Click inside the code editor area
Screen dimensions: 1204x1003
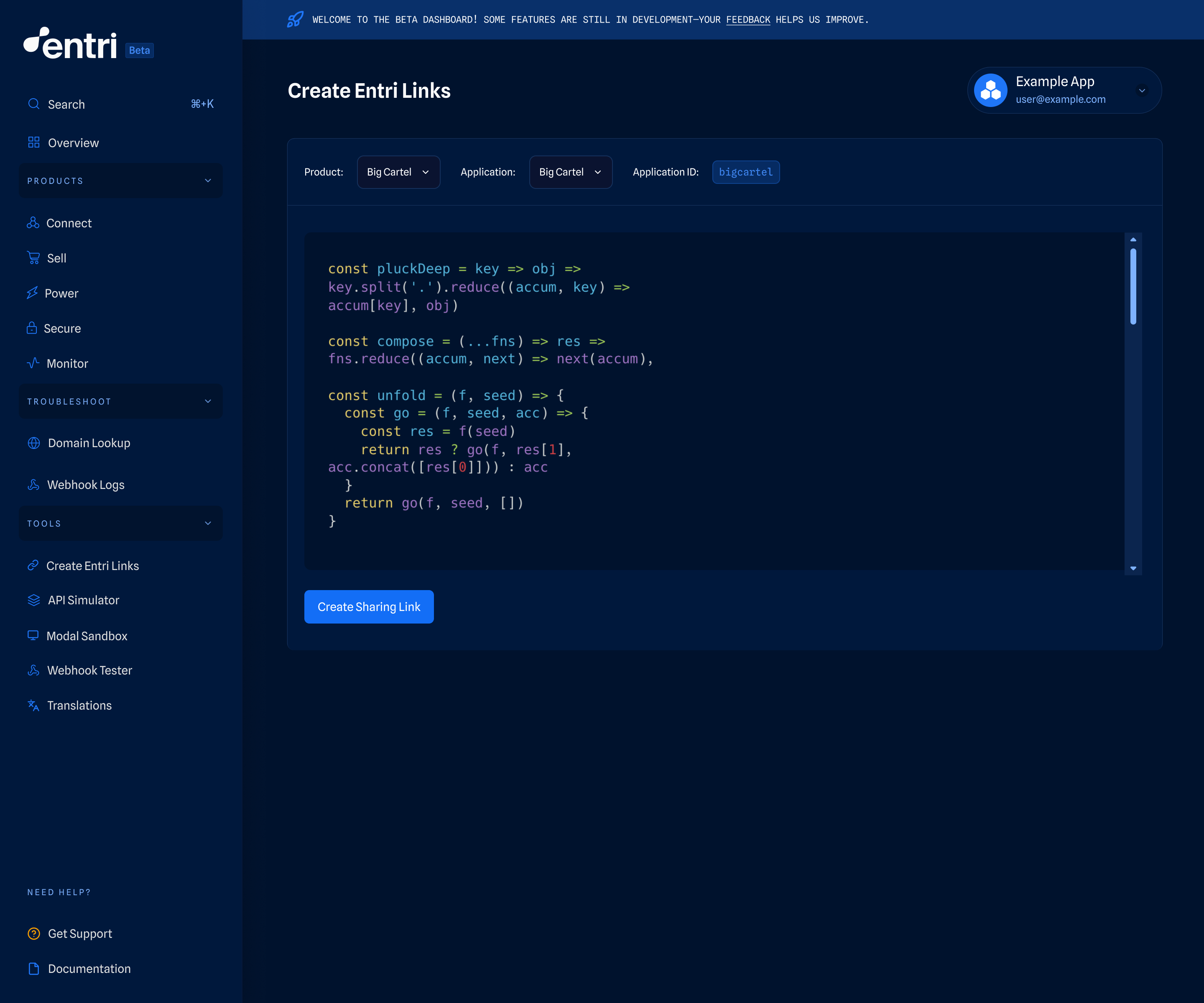(714, 401)
